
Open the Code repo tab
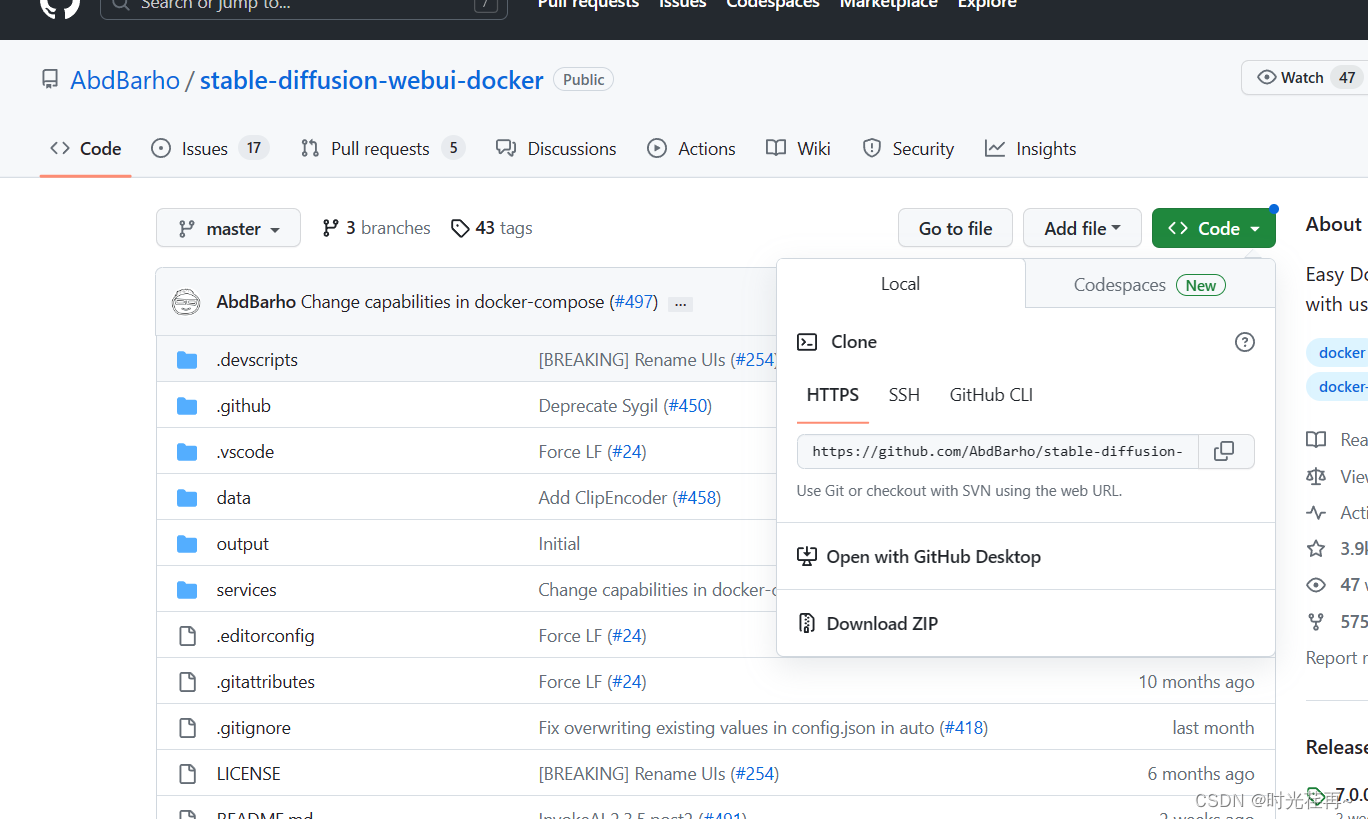pyautogui.click(x=86, y=149)
